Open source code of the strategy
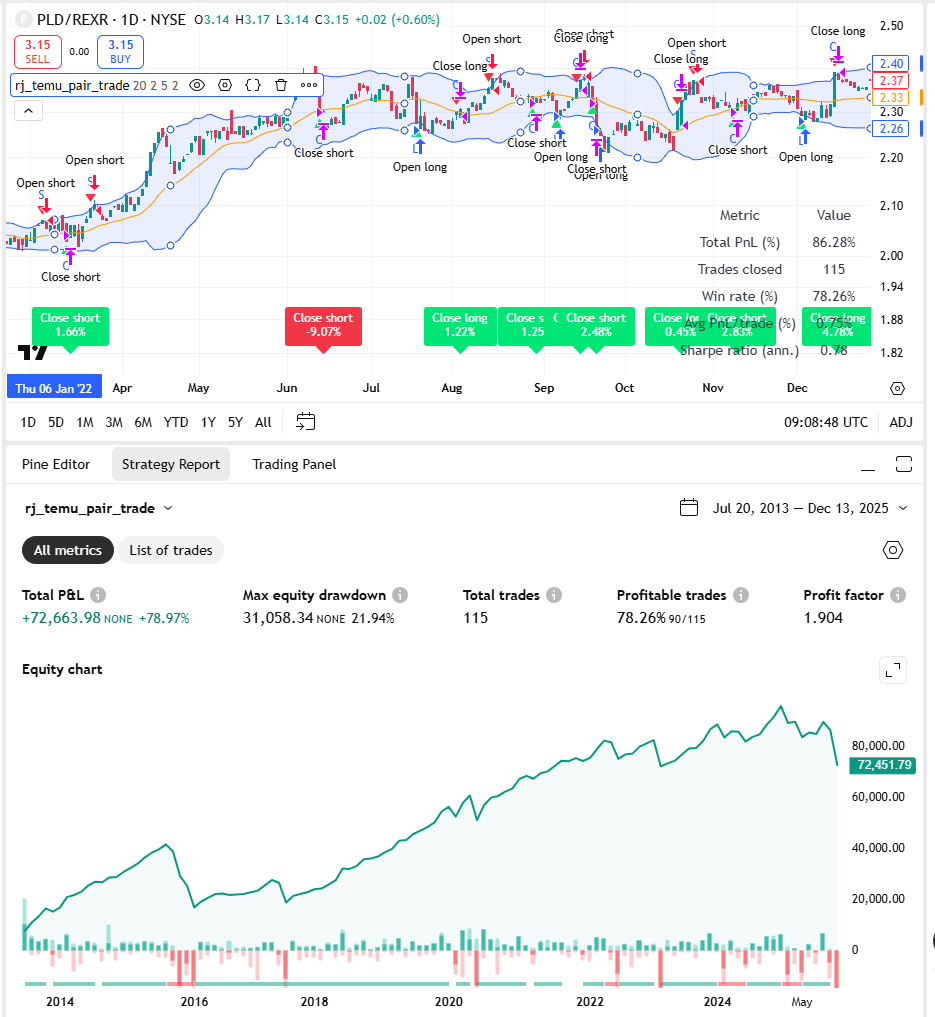 pyautogui.click(x=254, y=85)
